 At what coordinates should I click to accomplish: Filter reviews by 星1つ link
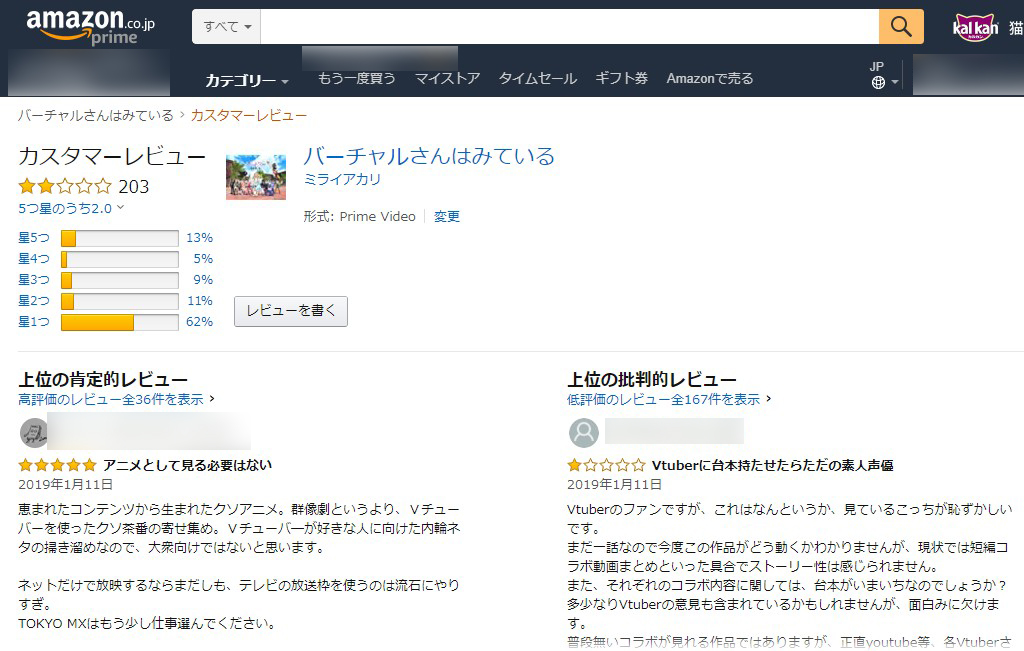(34, 321)
